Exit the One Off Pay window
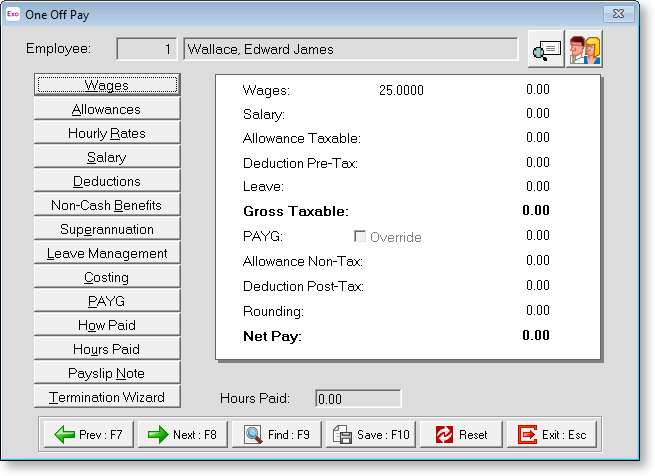This screenshot has height=476, width=655. [x=553, y=435]
